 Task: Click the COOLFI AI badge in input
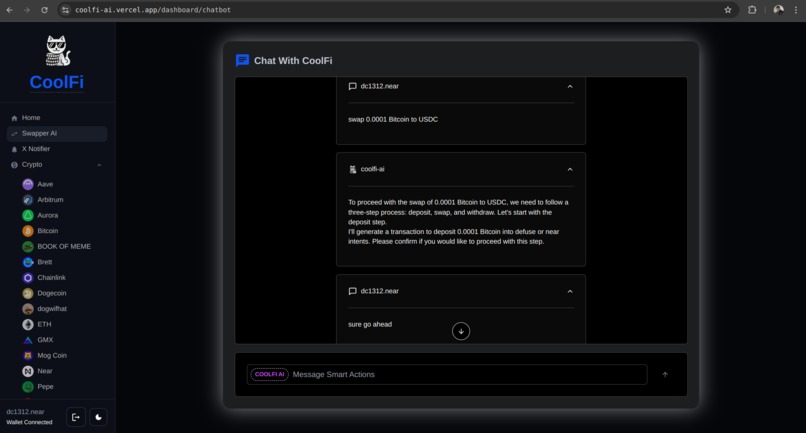[x=269, y=374]
